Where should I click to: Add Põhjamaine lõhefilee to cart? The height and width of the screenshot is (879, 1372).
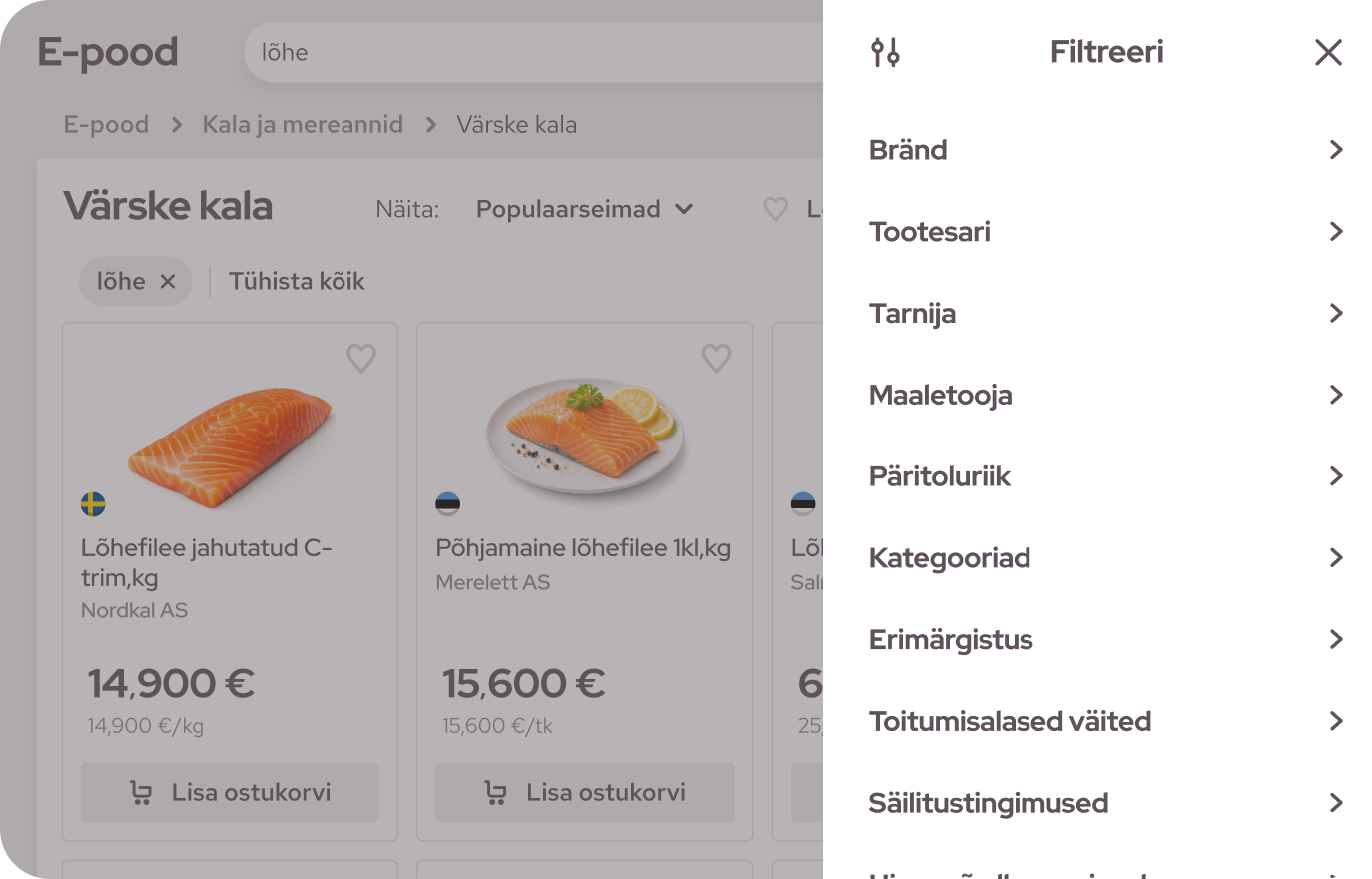coord(584,792)
